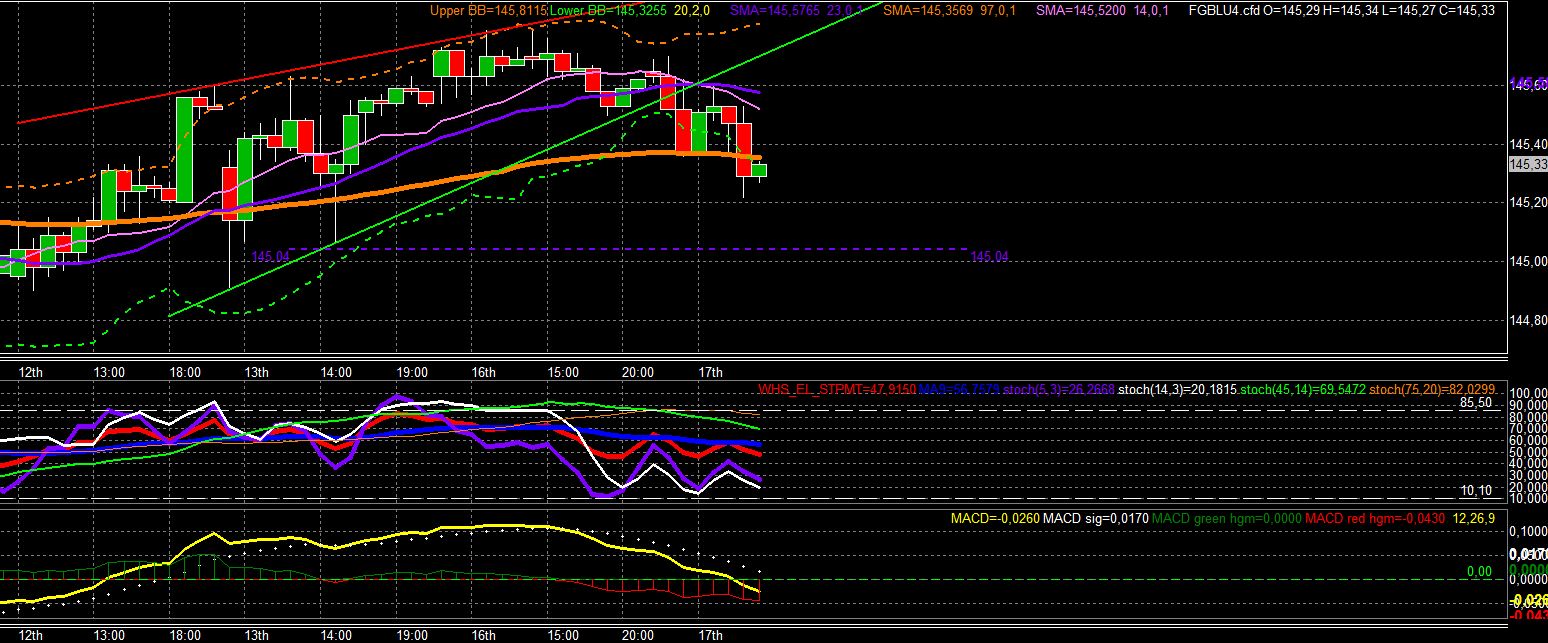Click the MACD parameters 12,26,9 label
This screenshot has width=1548, height=643.
point(1476,518)
